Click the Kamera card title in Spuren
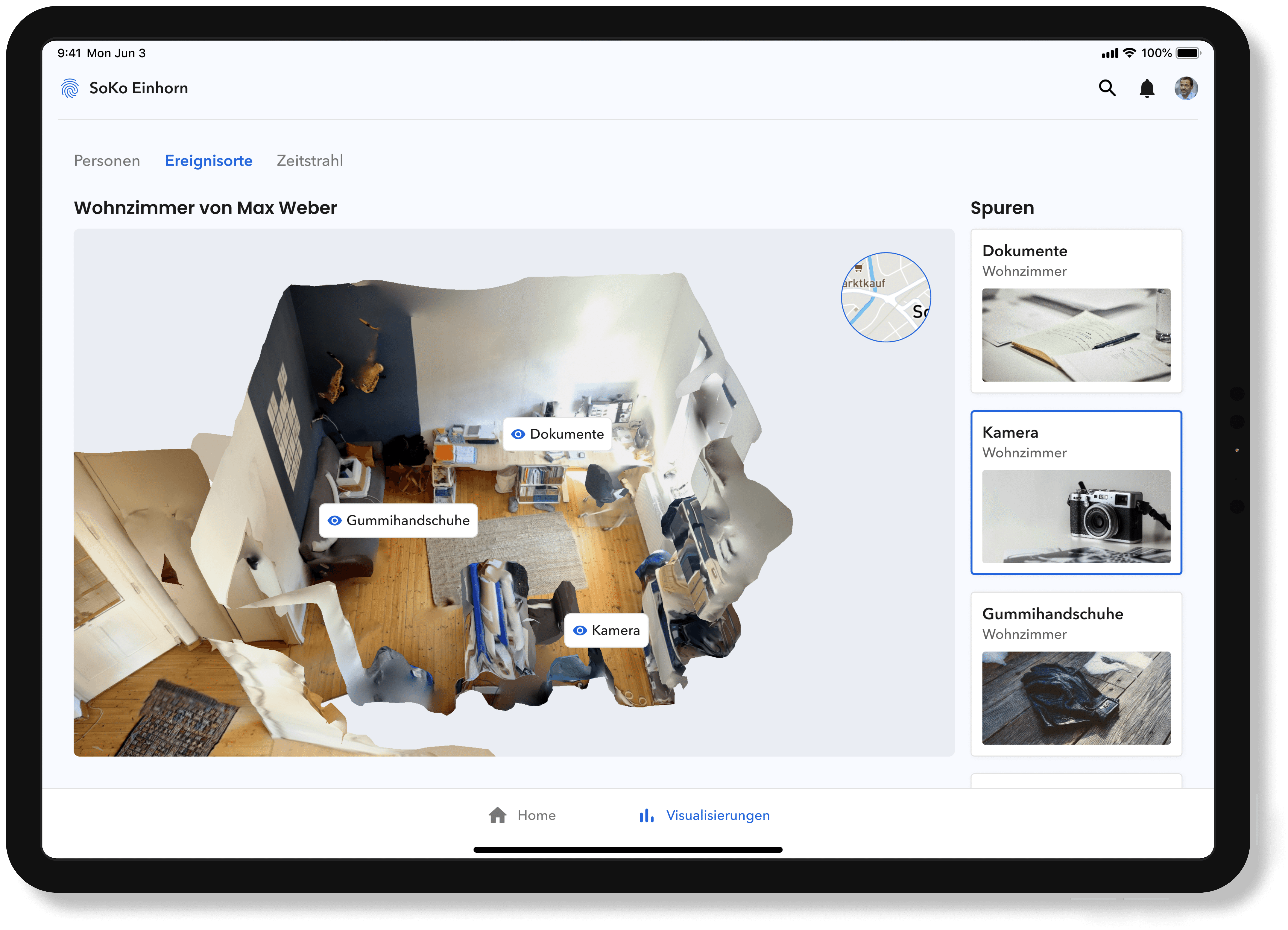 point(1010,432)
